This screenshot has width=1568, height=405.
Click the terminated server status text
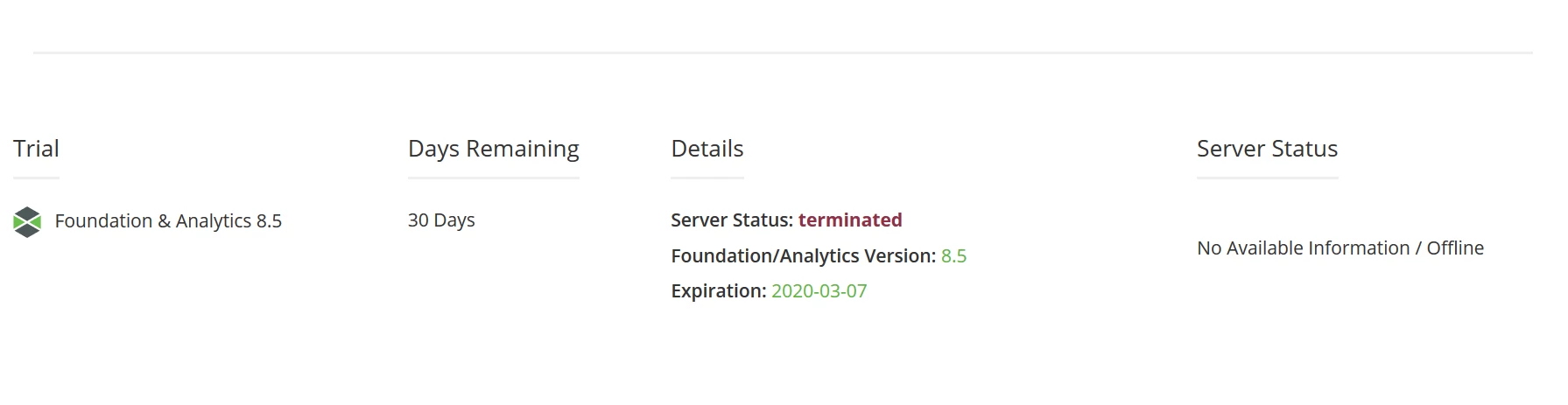point(850,220)
